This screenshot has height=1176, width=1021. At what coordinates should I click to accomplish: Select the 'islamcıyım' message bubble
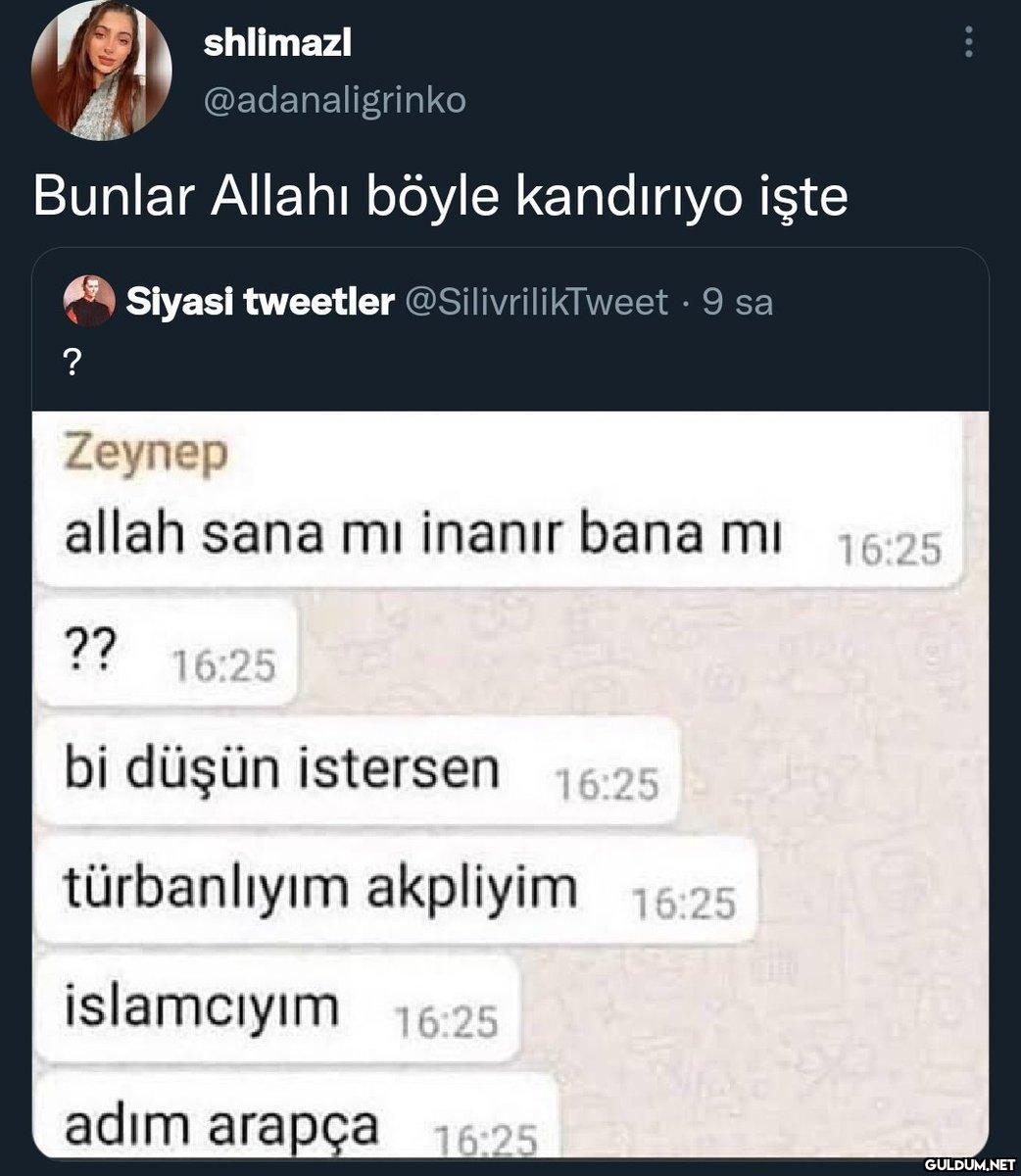point(275,1009)
